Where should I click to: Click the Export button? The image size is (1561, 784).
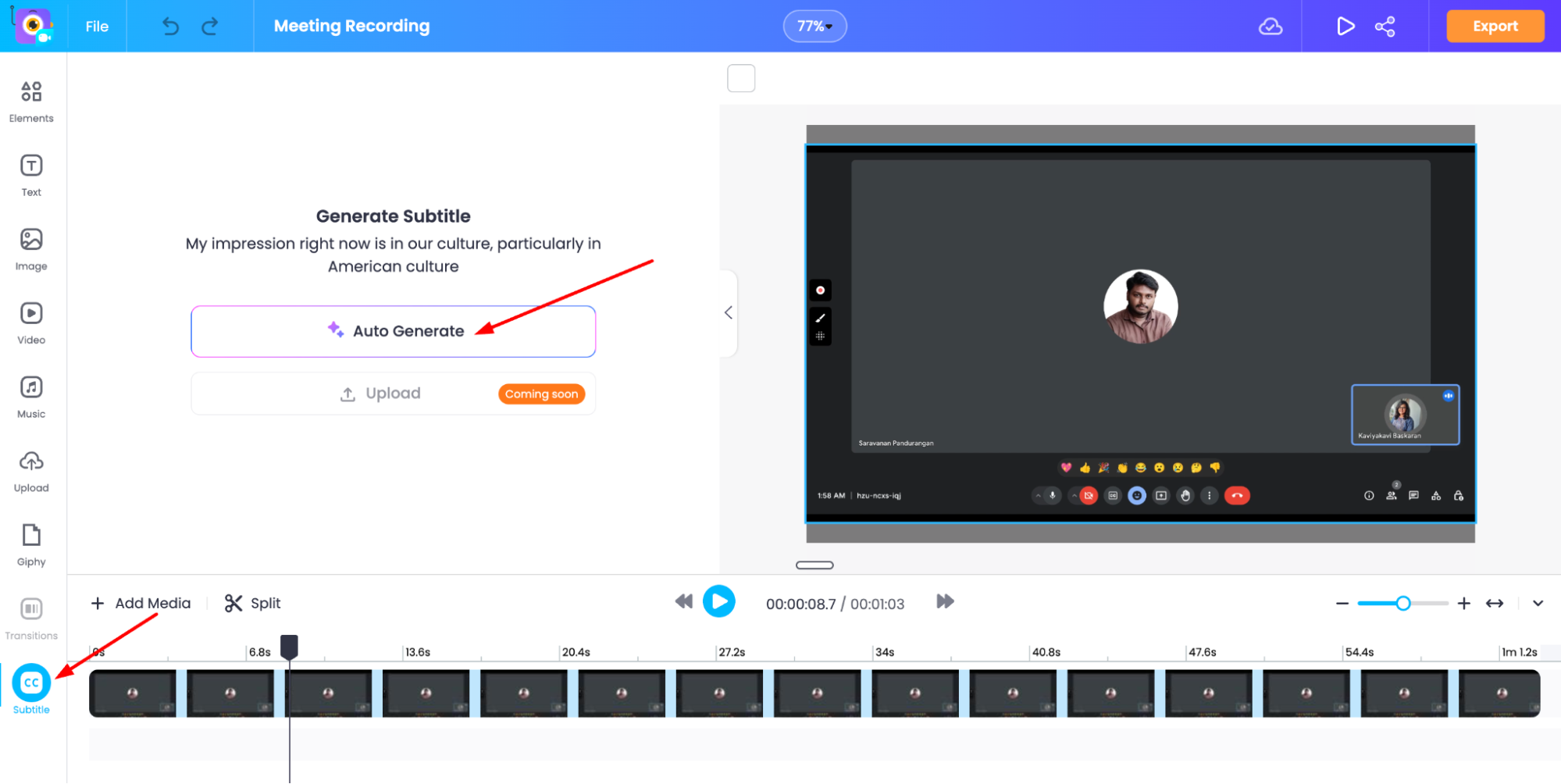1495,27
